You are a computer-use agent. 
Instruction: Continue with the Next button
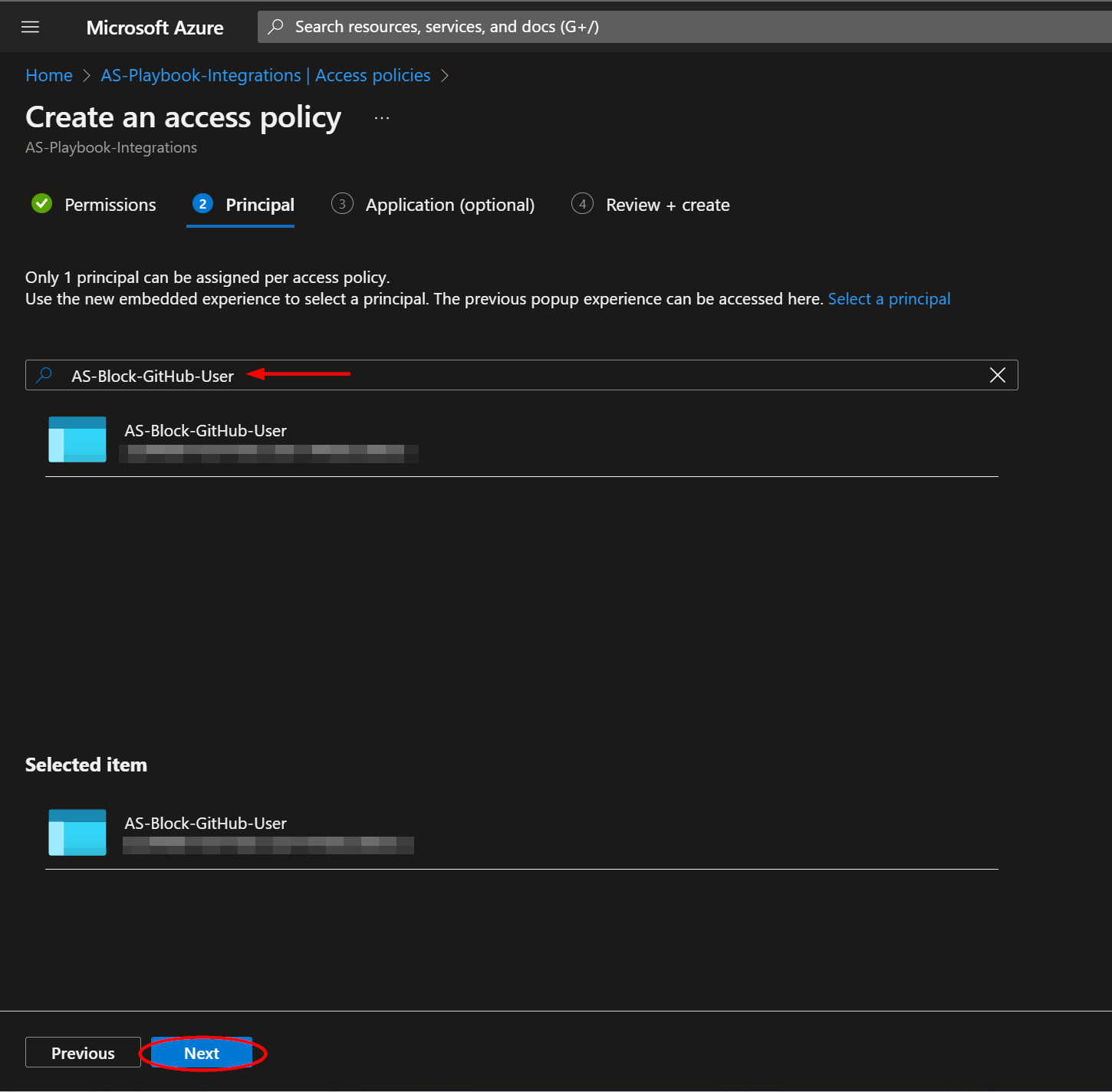[202, 1053]
